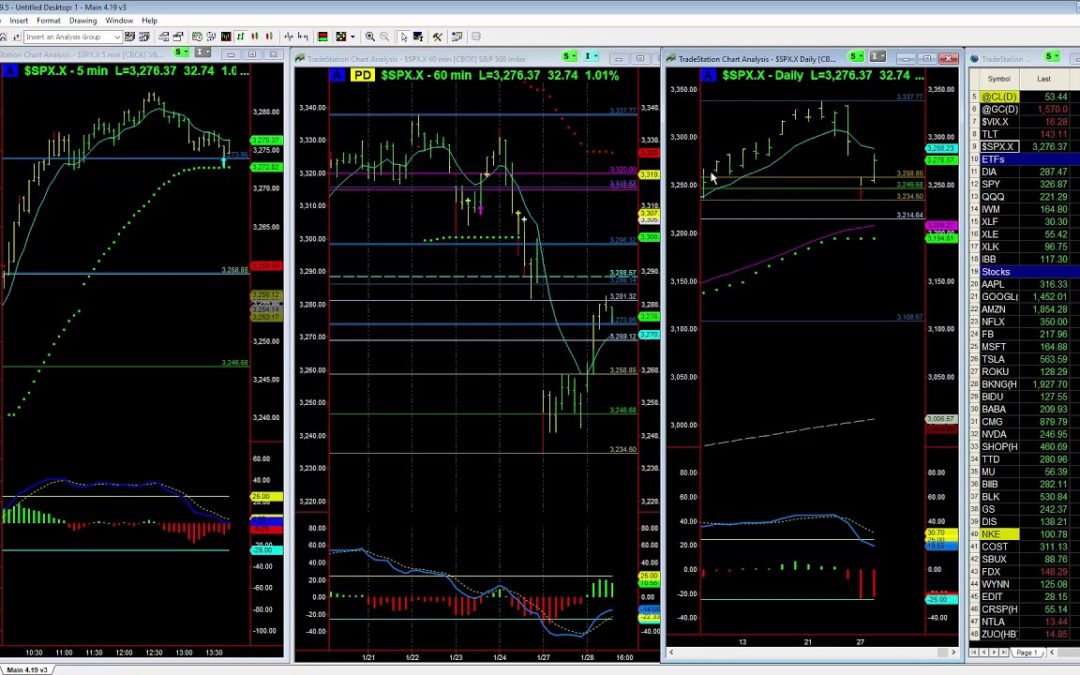Click the icon left of OHLC bar toggle's black chart

211,37
